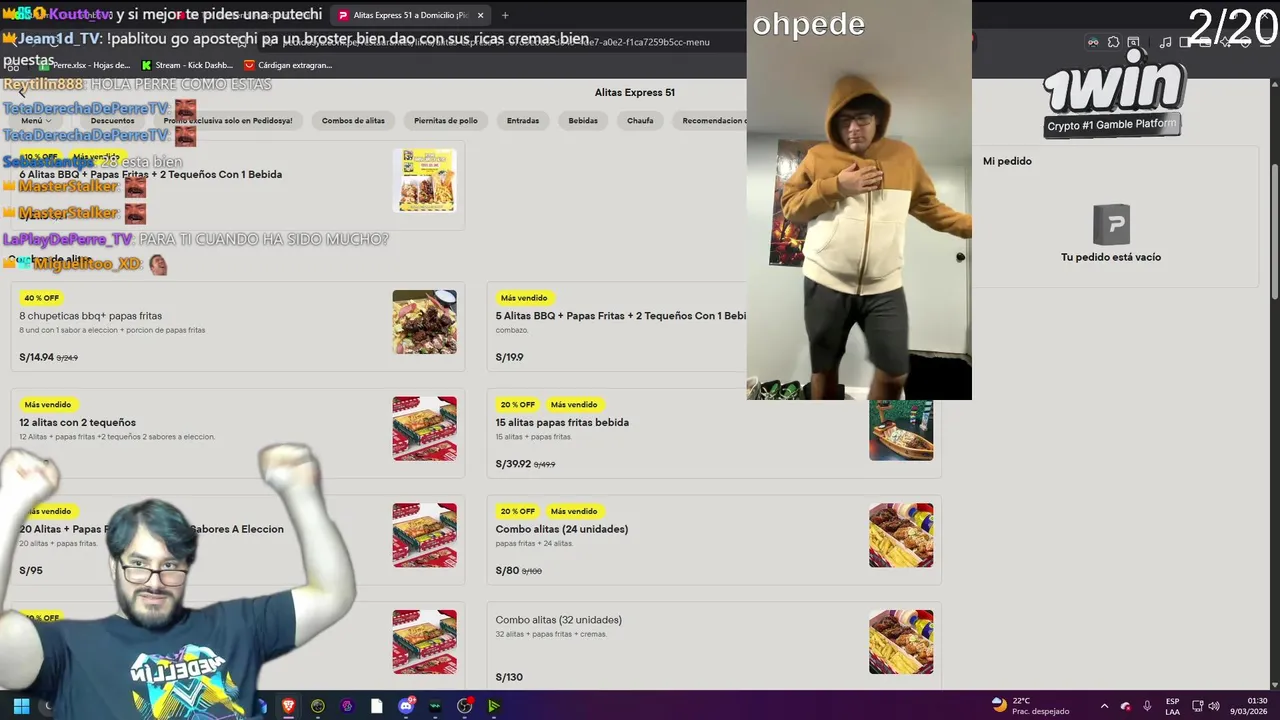Click the page search toolbar icon
The height and width of the screenshot is (720, 1280).
coord(1133,42)
